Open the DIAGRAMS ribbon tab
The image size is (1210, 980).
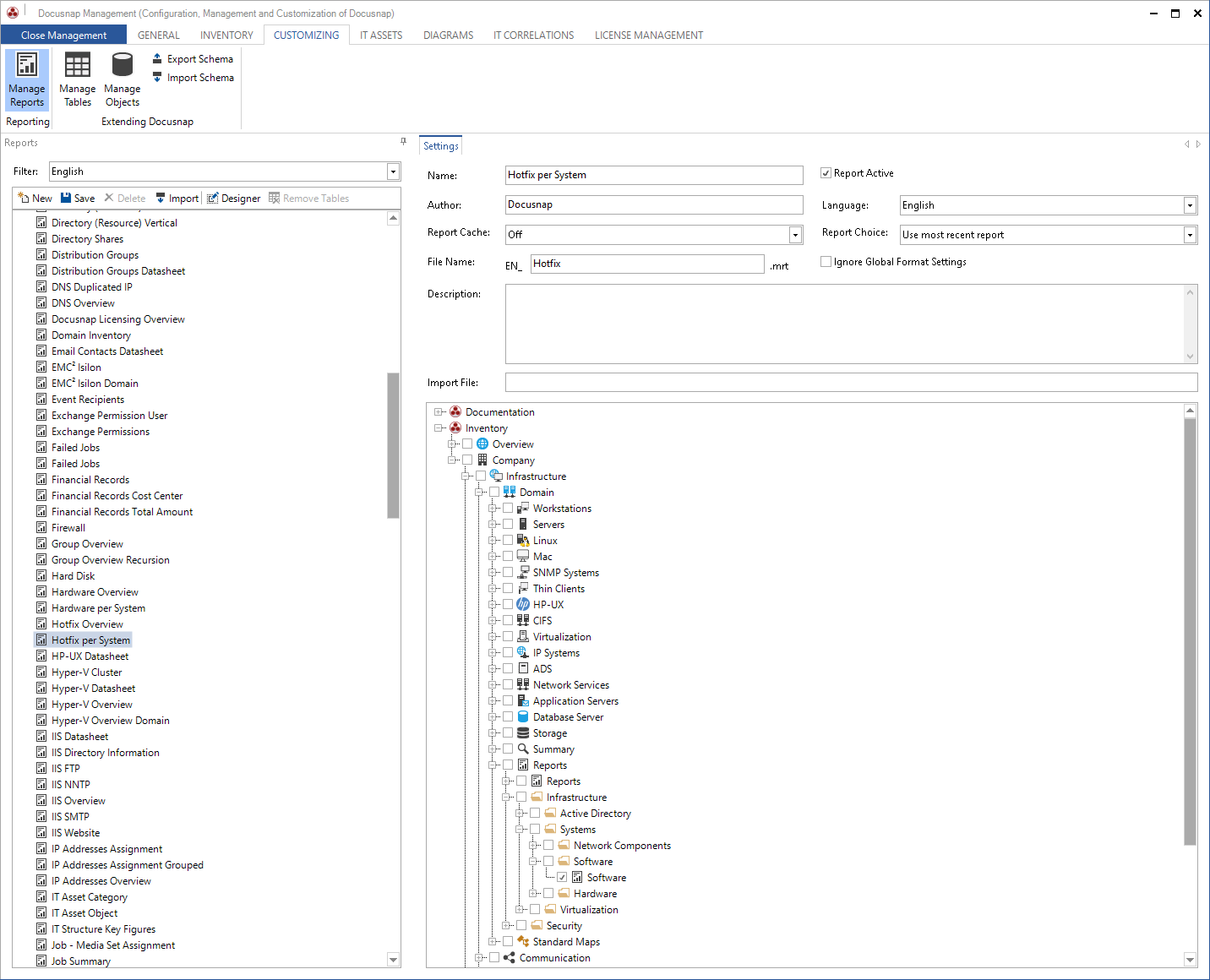[x=449, y=35]
